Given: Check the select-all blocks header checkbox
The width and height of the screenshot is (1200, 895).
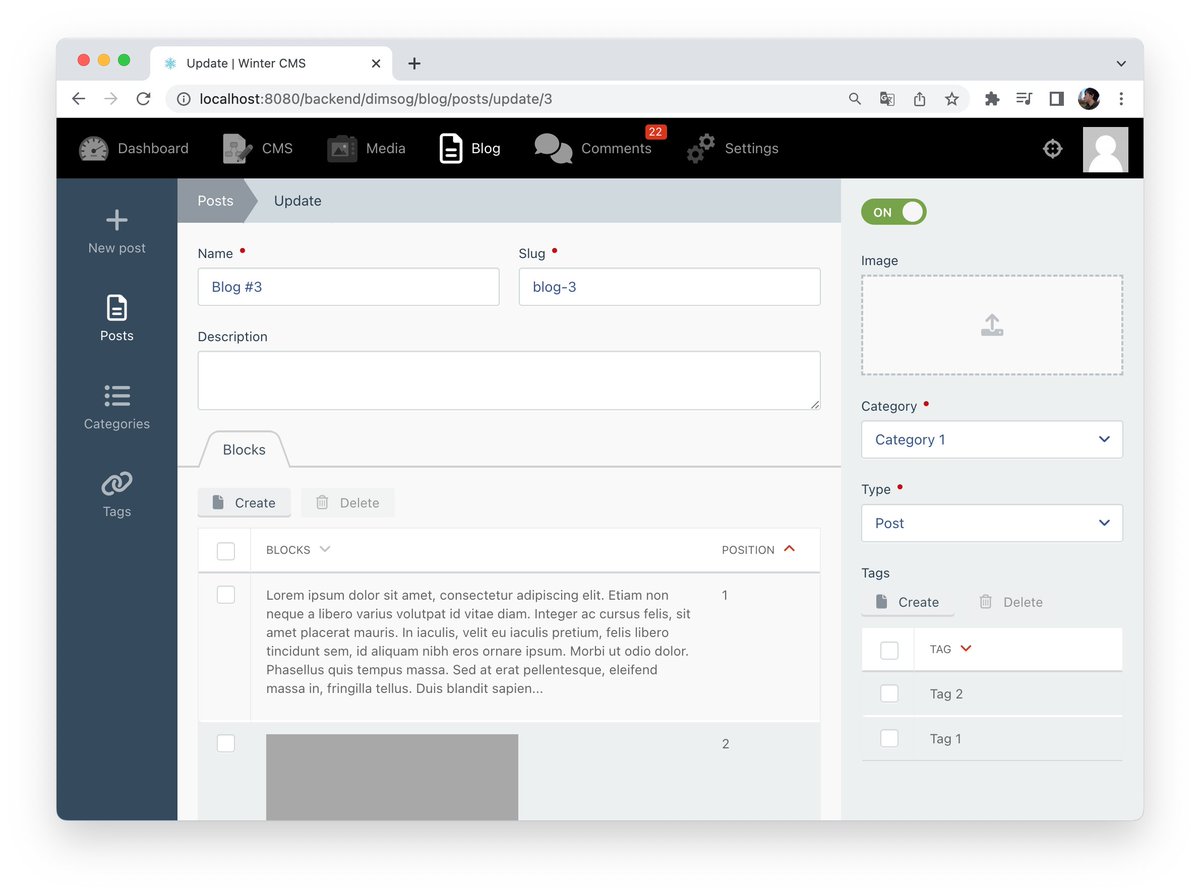Looking at the screenshot, I should (226, 551).
